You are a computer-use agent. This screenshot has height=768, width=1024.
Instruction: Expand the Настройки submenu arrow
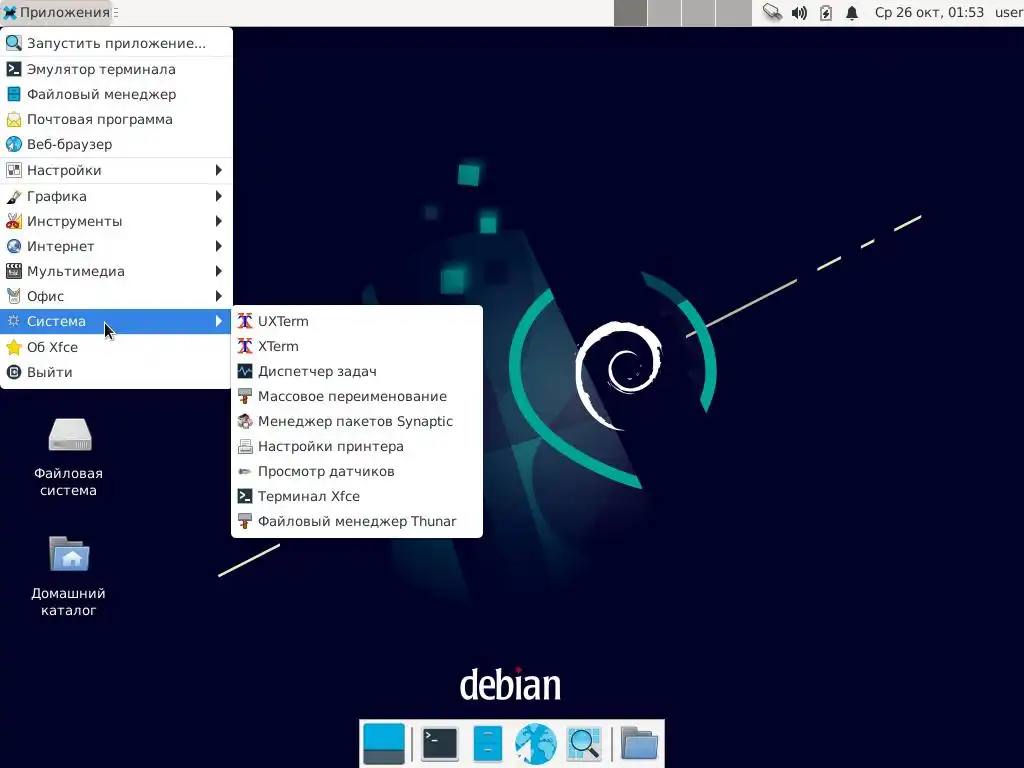tap(219, 170)
